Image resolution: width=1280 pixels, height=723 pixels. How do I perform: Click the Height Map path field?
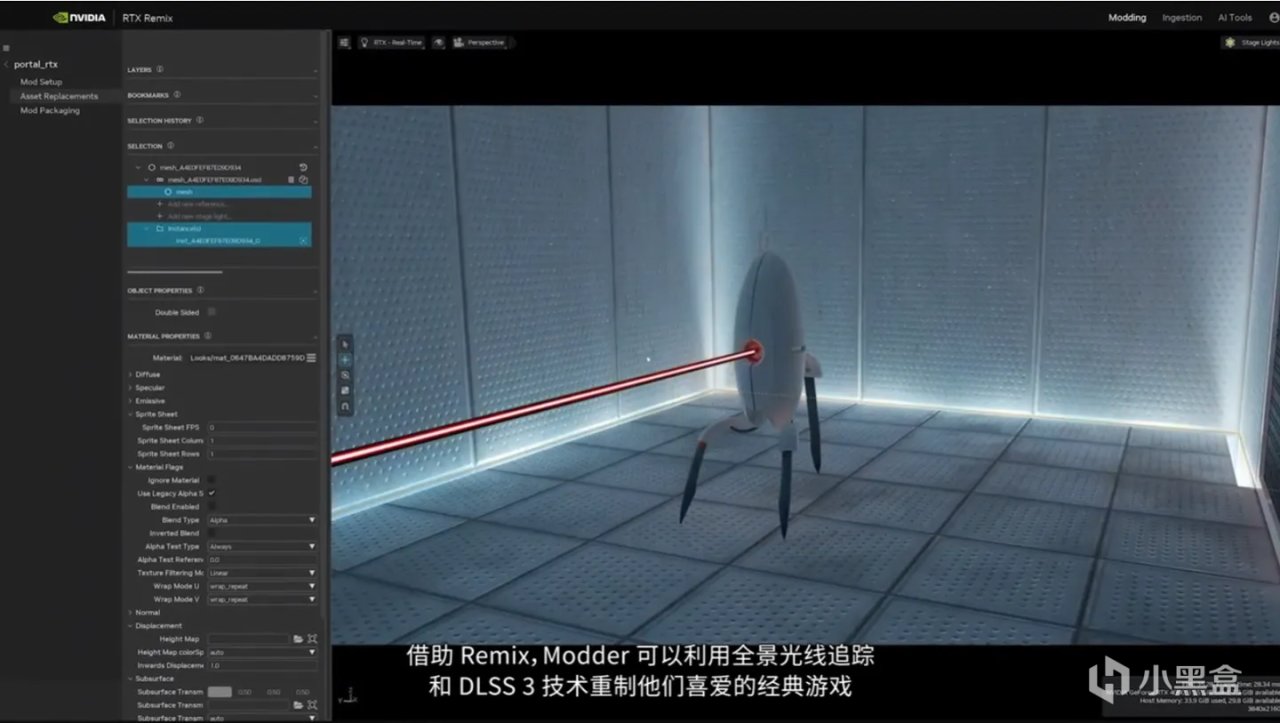click(x=248, y=638)
